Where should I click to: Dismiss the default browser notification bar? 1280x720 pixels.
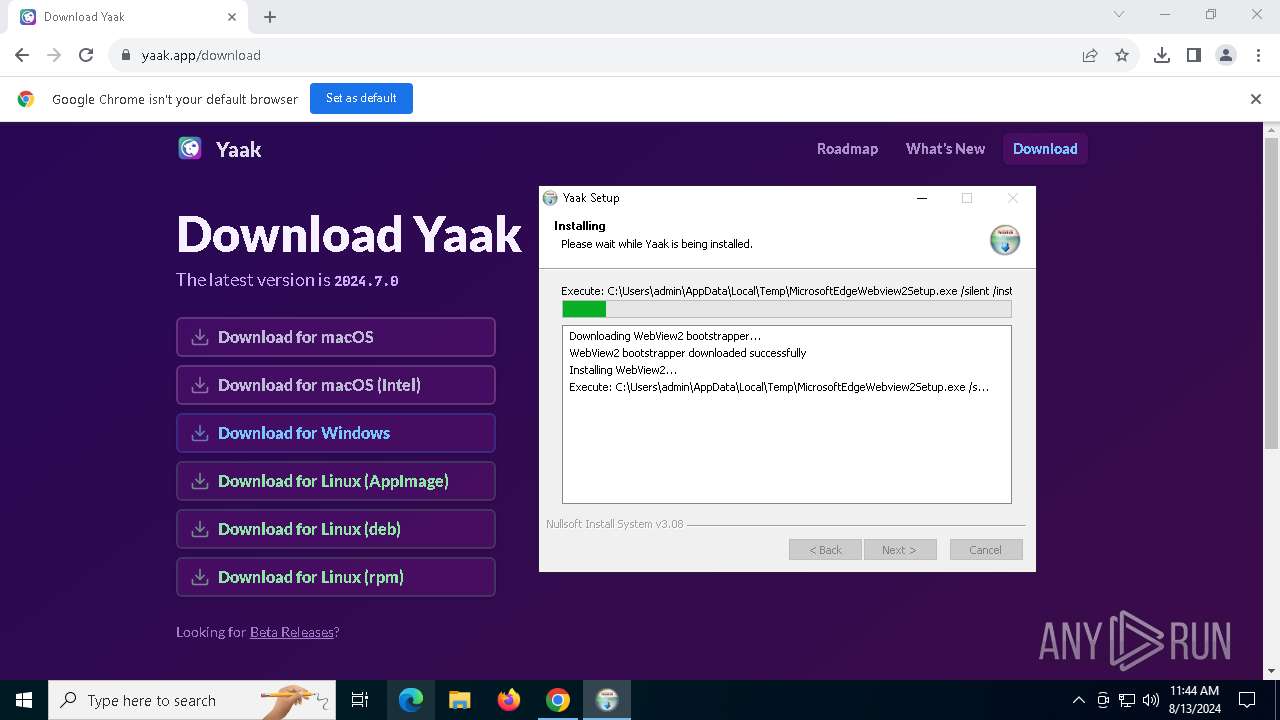pos(1256,99)
